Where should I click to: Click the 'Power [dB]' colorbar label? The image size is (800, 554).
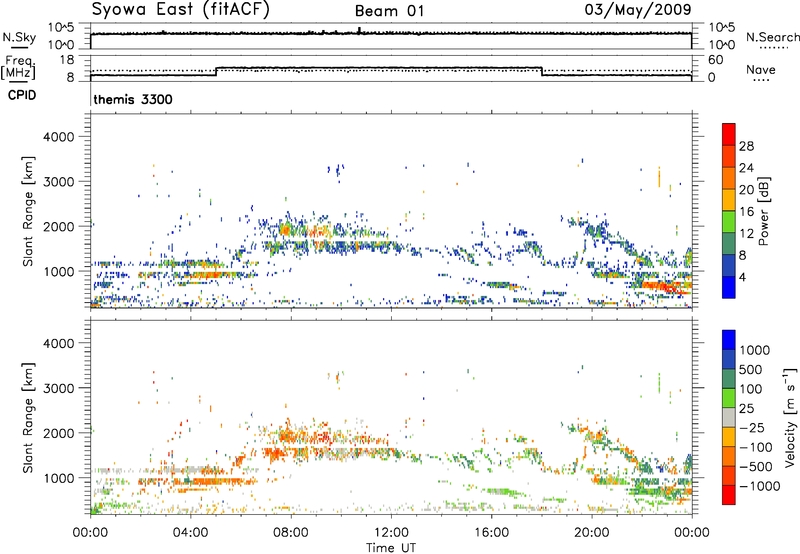tap(764, 211)
